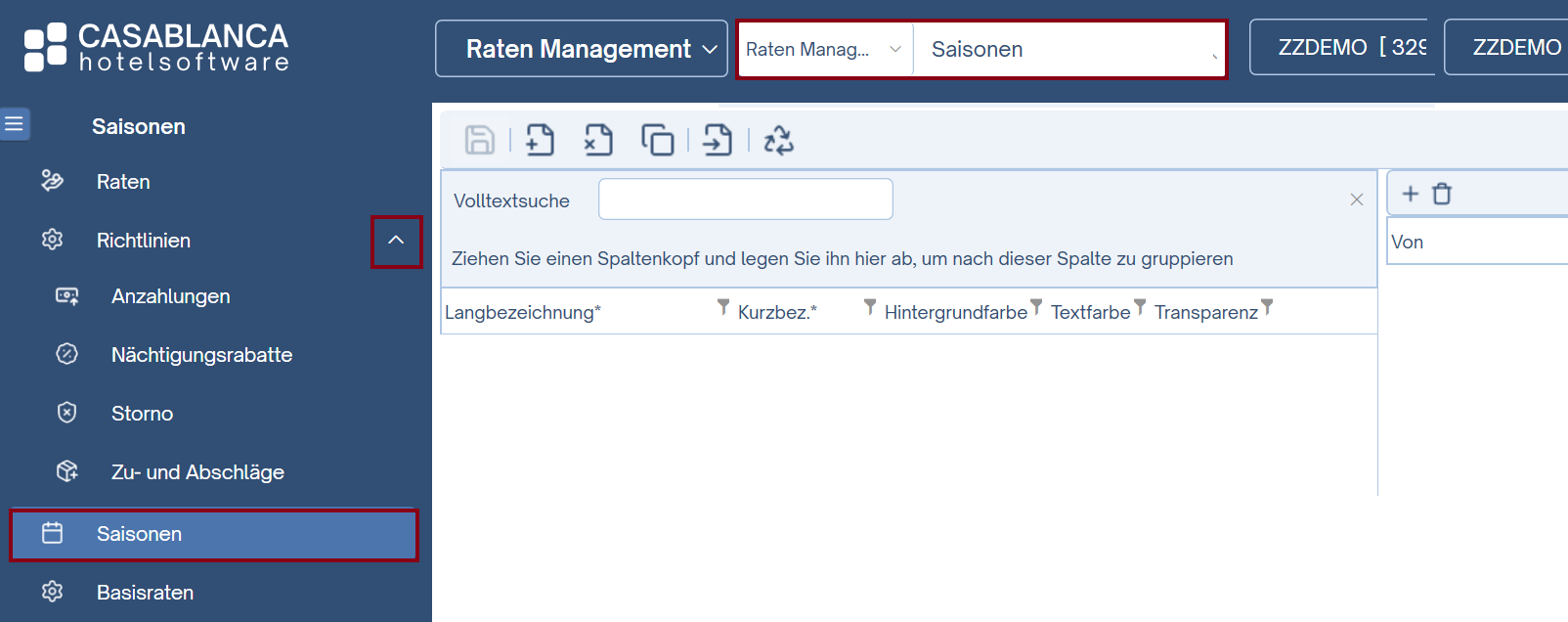The image size is (1568, 622).
Task: Click the plus icon above Von column
Action: (x=1410, y=194)
